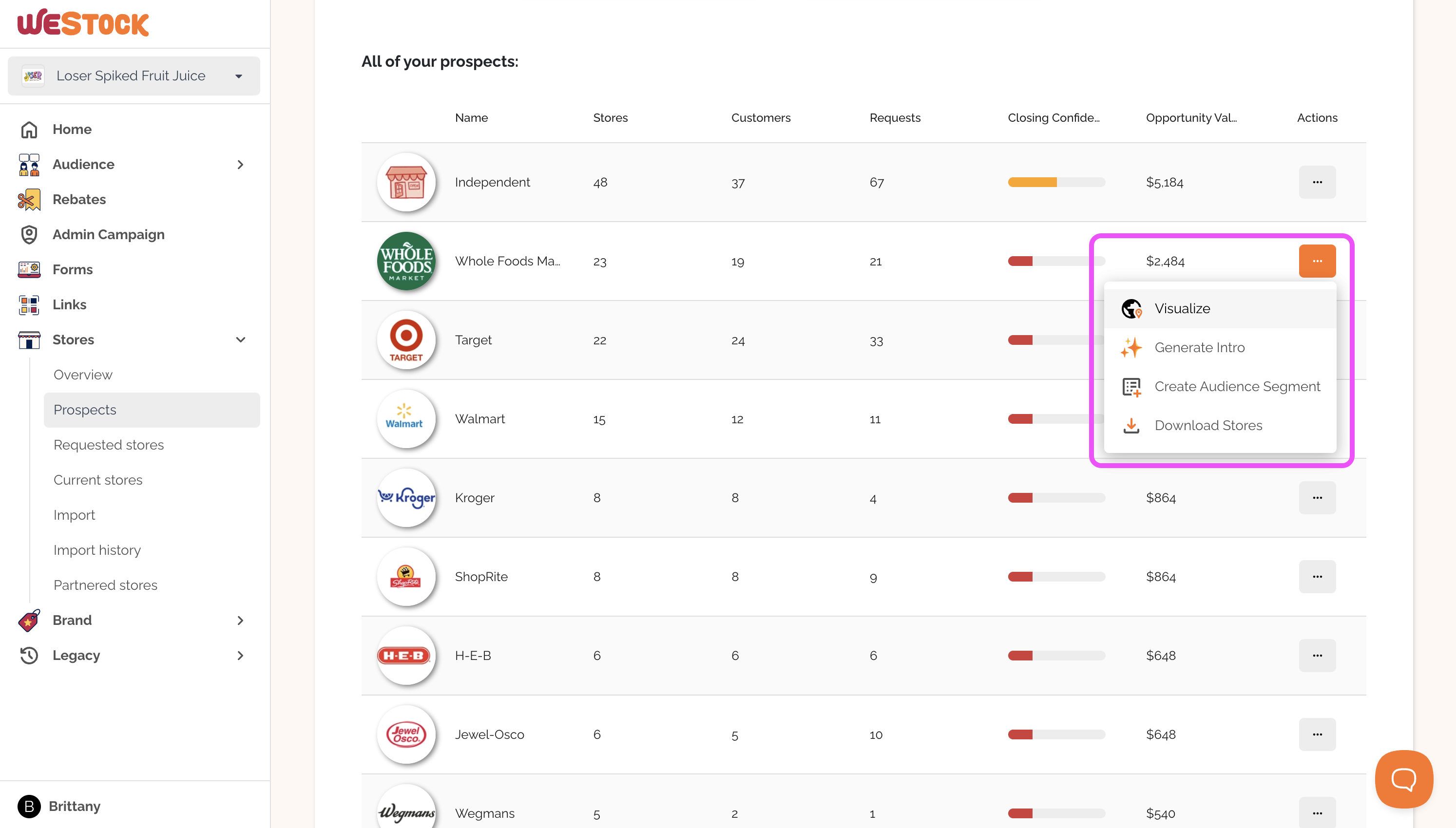This screenshot has width=1456, height=828.
Task: Click the Home house icon in sidebar
Action: (29, 129)
